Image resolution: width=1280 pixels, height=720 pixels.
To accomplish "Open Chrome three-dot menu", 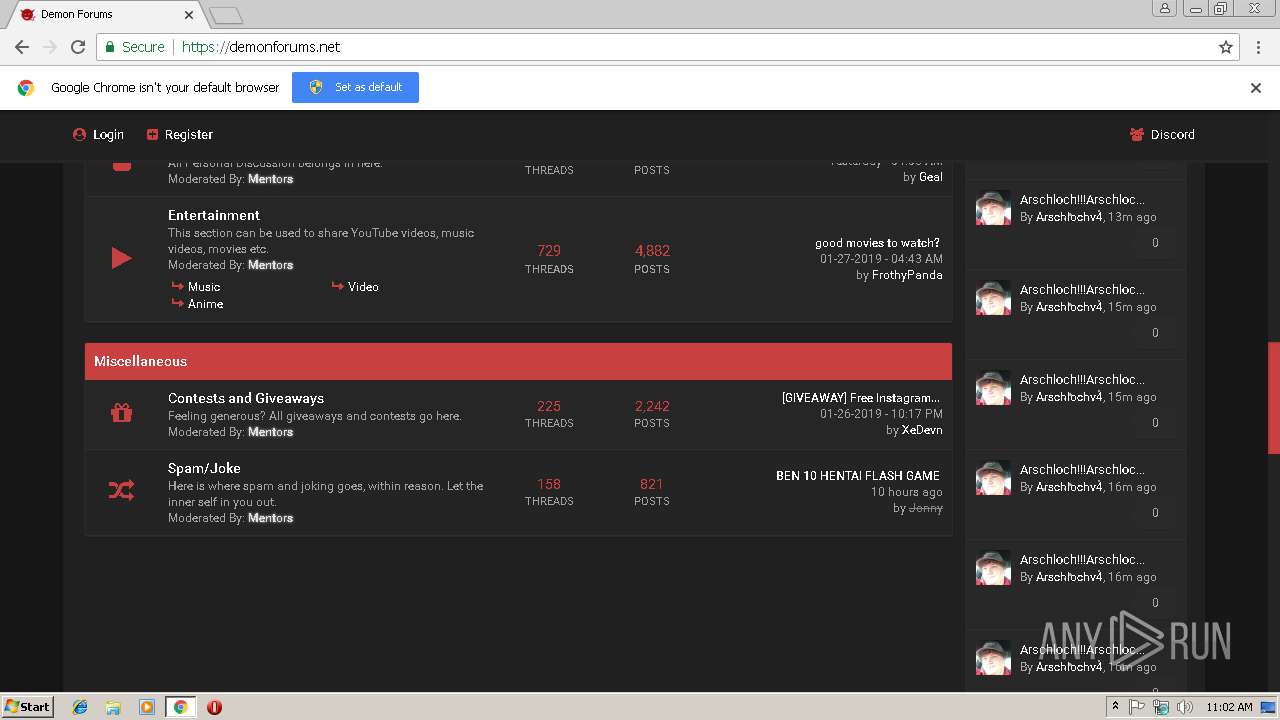I will pyautogui.click(x=1258, y=47).
